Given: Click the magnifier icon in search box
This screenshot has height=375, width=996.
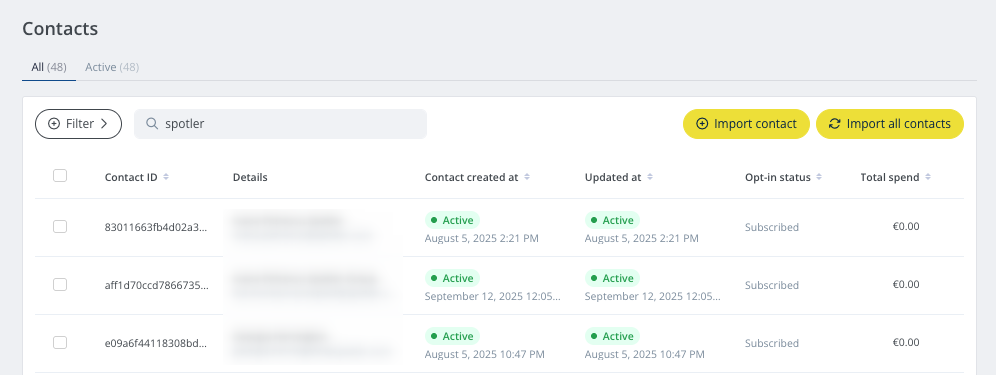Looking at the screenshot, I should 152,124.
